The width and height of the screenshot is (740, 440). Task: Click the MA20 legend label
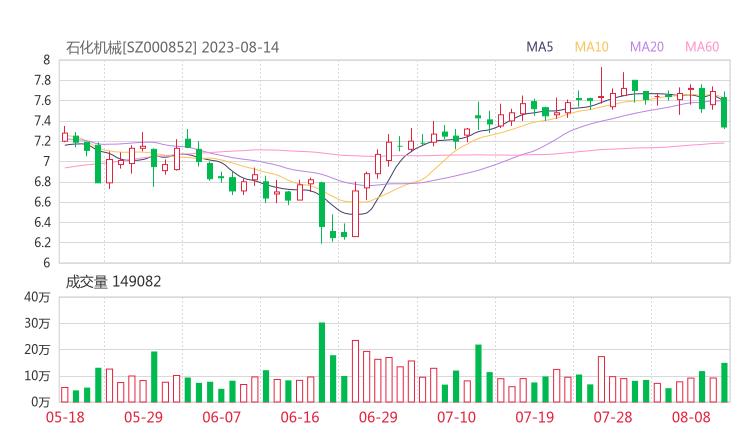(x=647, y=47)
